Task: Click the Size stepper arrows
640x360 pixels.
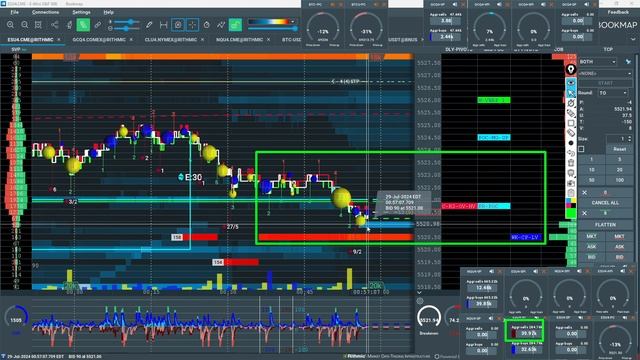Action: tap(629, 139)
